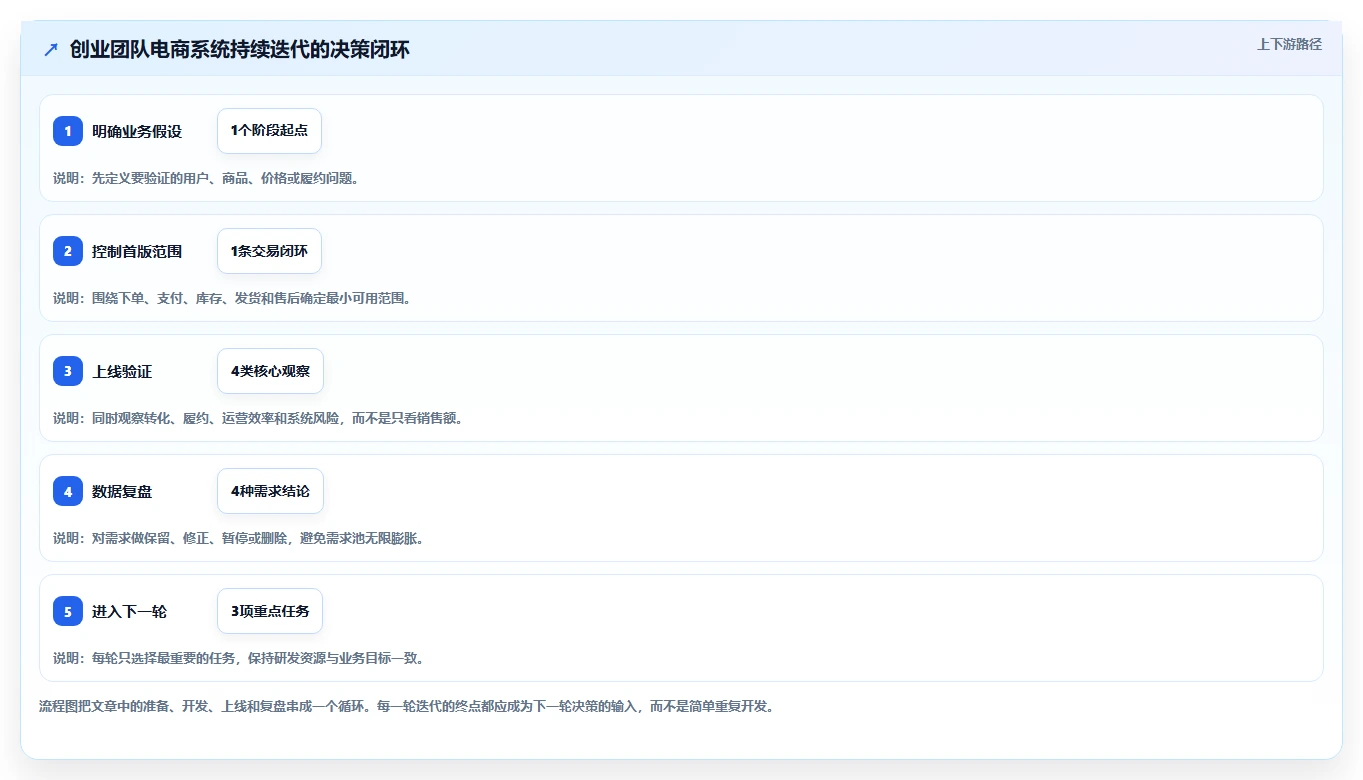Click the step heading 上线验证

122,371
